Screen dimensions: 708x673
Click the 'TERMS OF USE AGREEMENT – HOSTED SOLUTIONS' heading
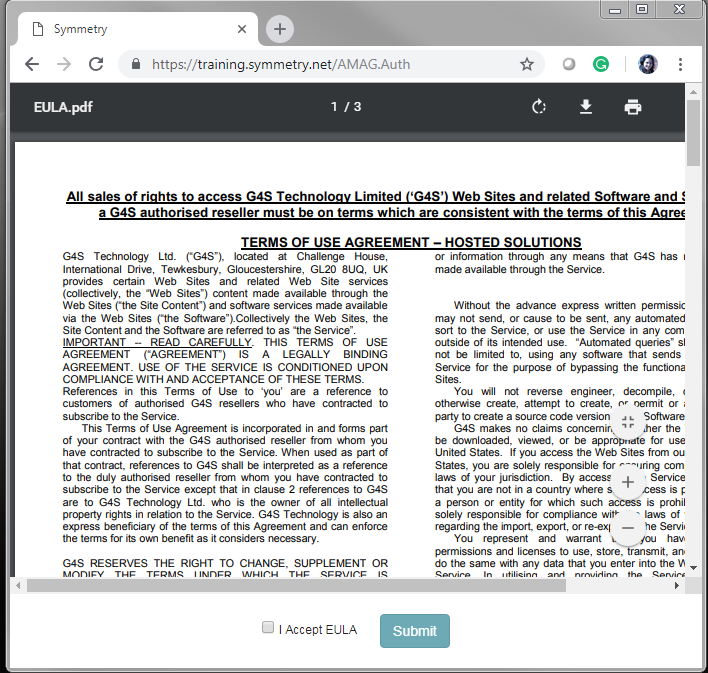point(411,243)
